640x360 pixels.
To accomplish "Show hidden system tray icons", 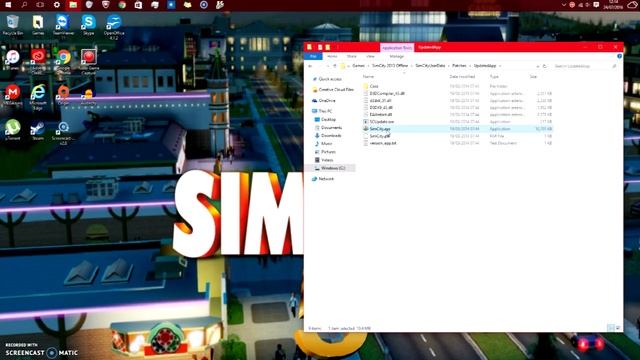I will (564, 5).
